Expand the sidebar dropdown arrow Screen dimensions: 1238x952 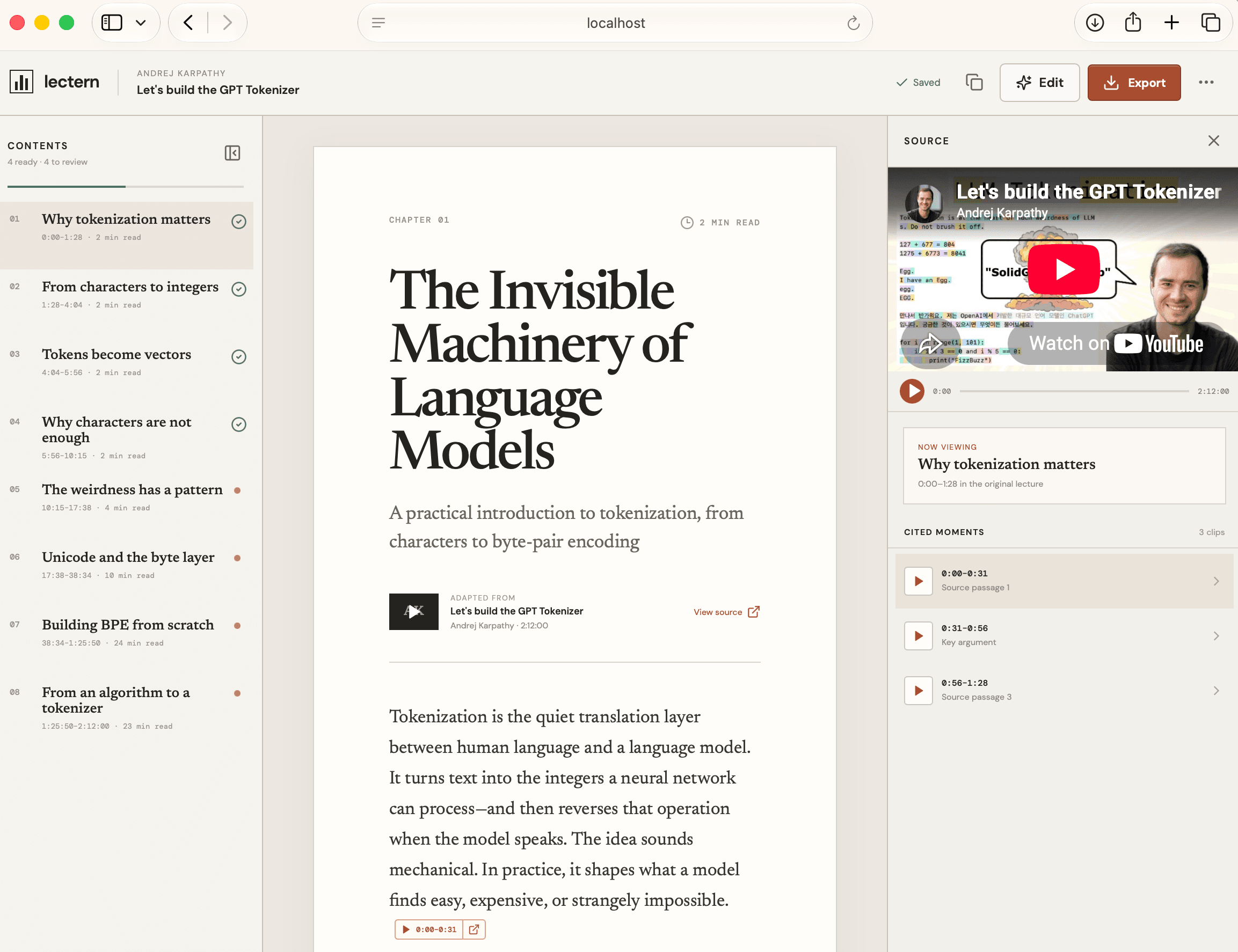(x=141, y=23)
